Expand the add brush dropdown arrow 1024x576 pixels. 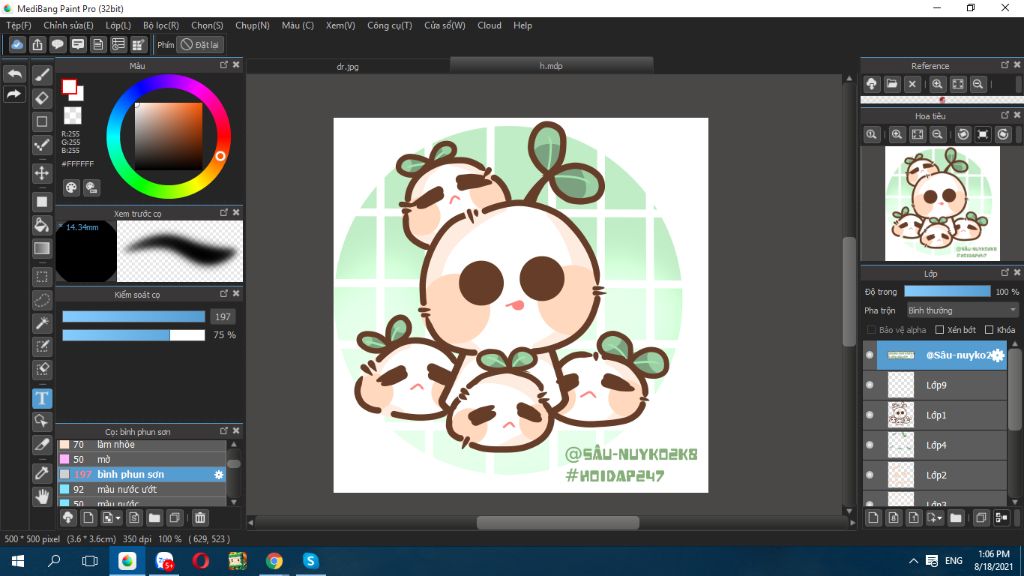coord(118,519)
